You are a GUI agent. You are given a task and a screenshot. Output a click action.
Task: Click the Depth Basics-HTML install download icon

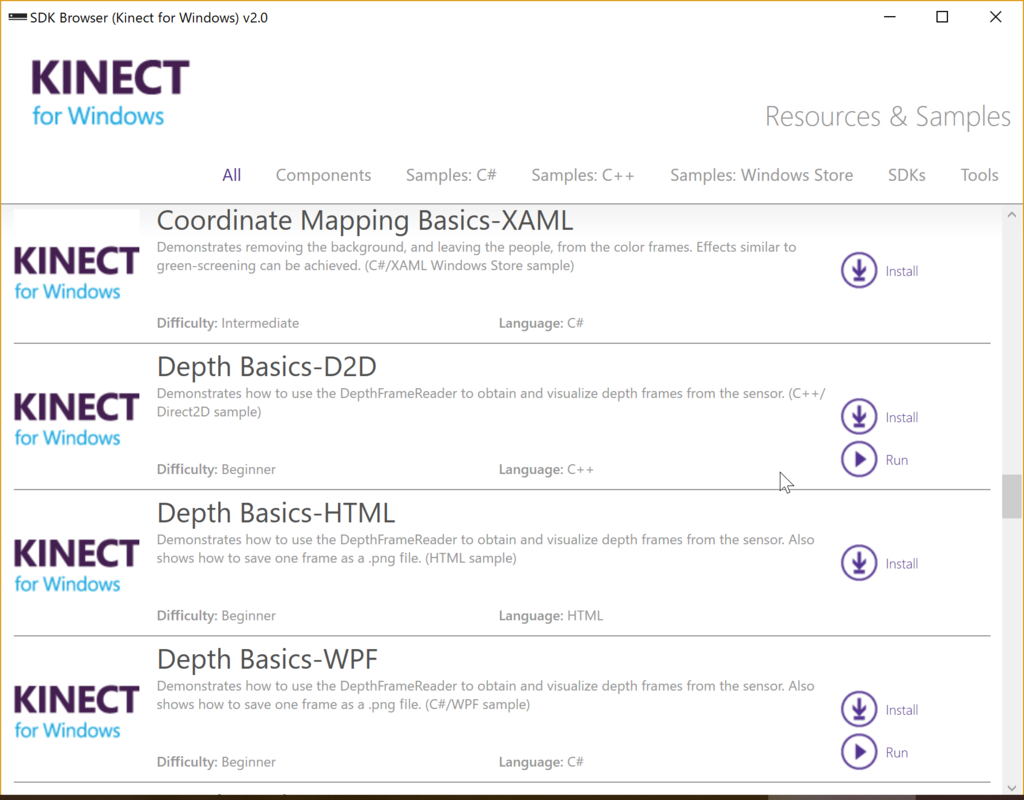(859, 563)
